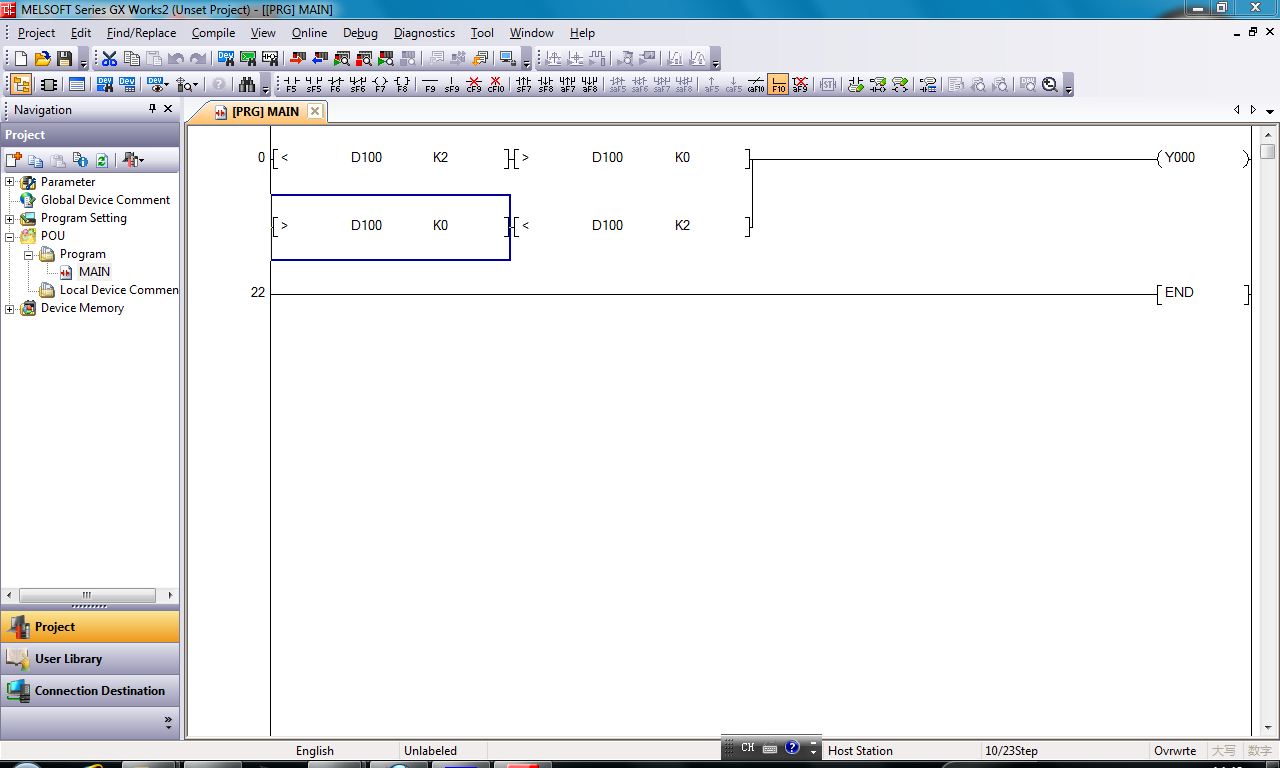Open Connection Destination view
Viewport: 1280px width, 768px height.
pos(99,691)
